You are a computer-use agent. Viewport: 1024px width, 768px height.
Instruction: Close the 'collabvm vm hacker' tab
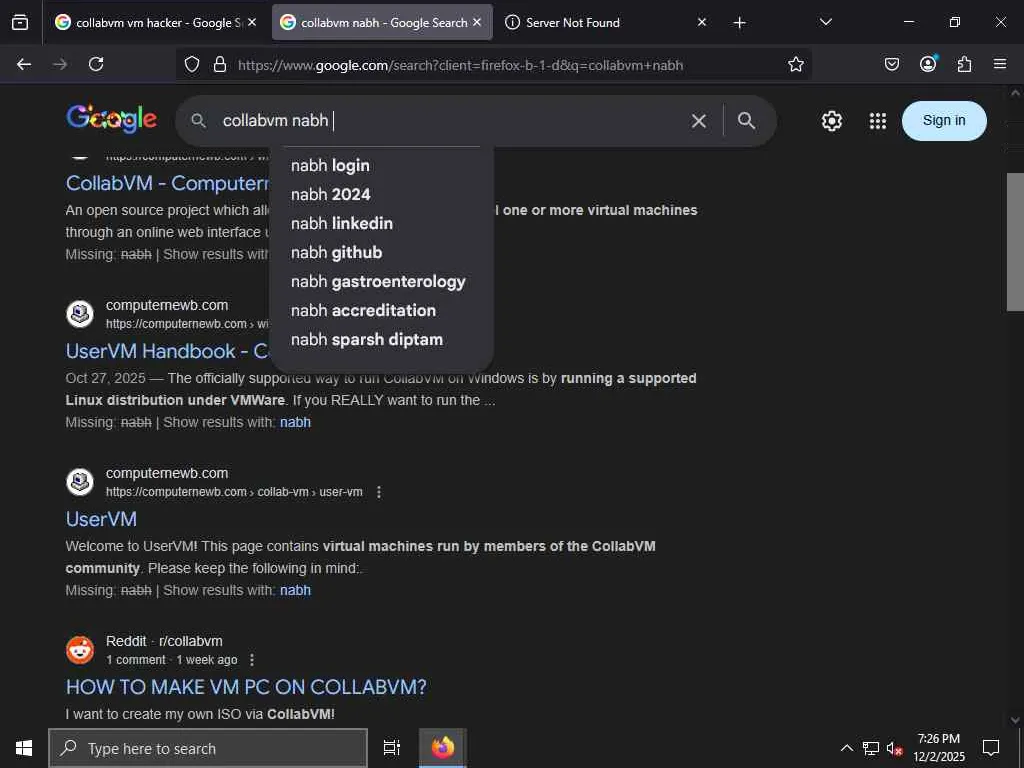252,22
